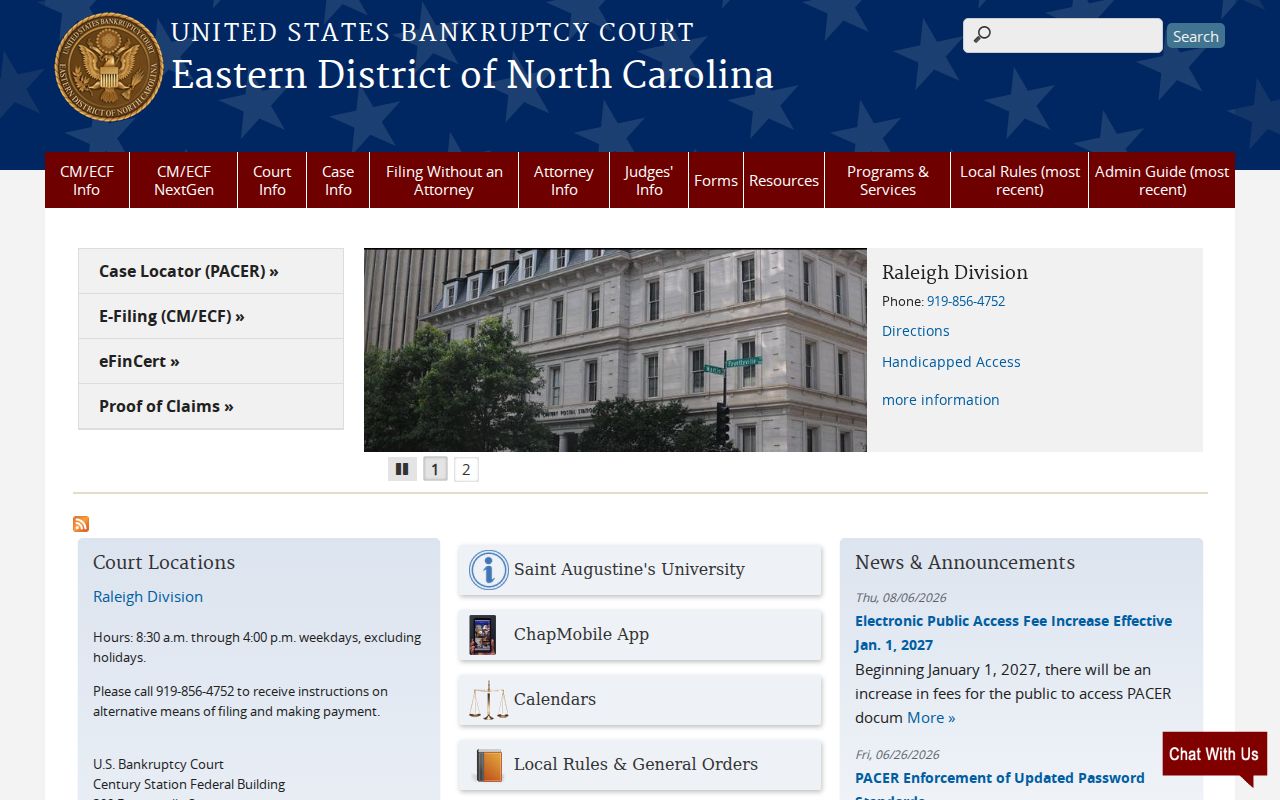
Task: Pause the slideshow
Action: point(402,469)
